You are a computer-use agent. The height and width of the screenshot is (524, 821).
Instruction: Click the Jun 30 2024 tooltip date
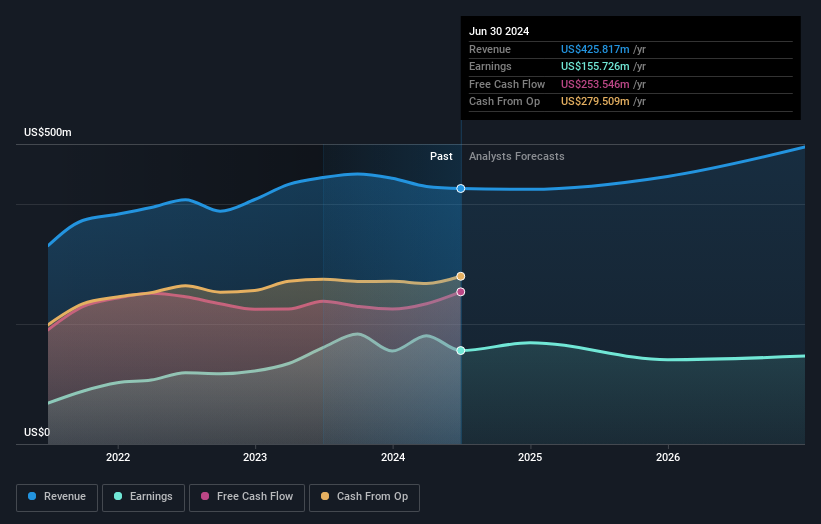tap(499, 31)
